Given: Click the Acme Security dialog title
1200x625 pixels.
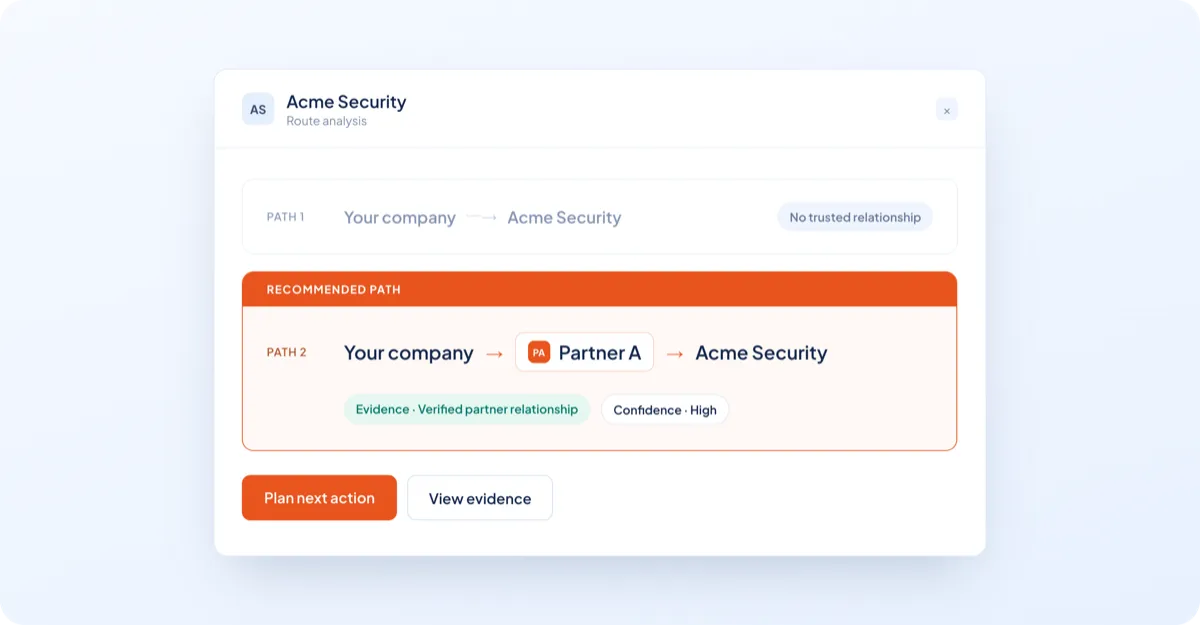Looking at the screenshot, I should [346, 102].
